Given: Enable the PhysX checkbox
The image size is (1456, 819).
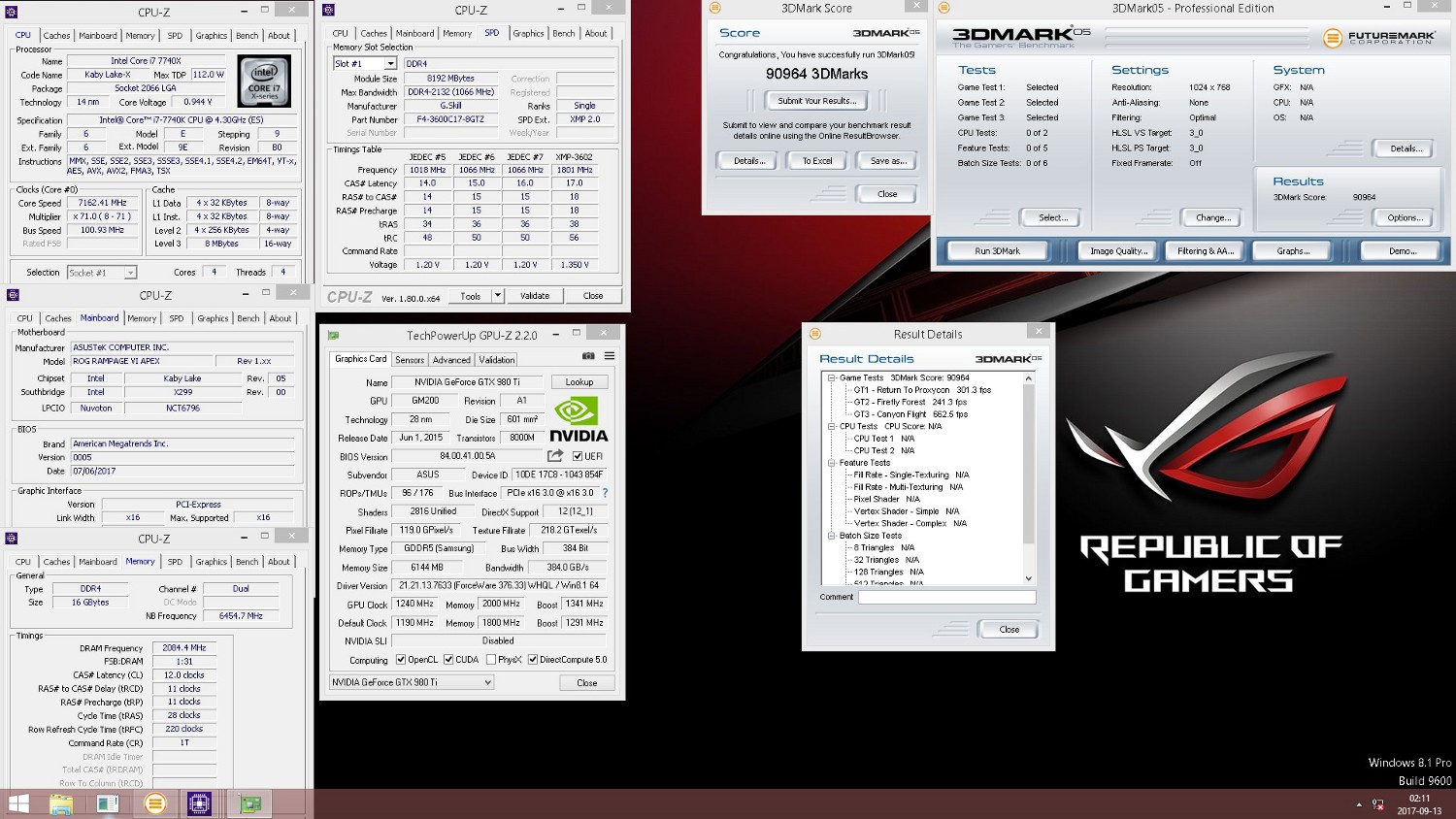Looking at the screenshot, I should 491,660.
